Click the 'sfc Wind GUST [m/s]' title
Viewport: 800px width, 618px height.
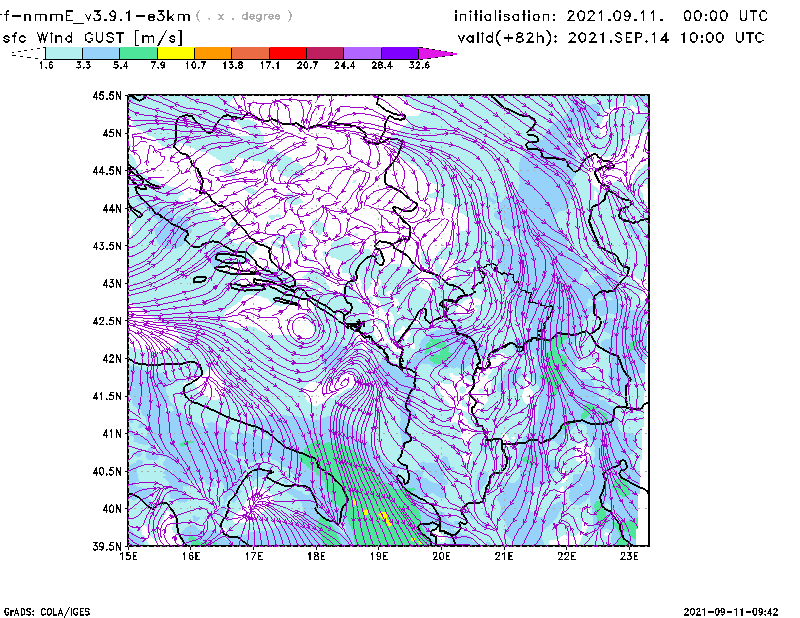(92, 38)
